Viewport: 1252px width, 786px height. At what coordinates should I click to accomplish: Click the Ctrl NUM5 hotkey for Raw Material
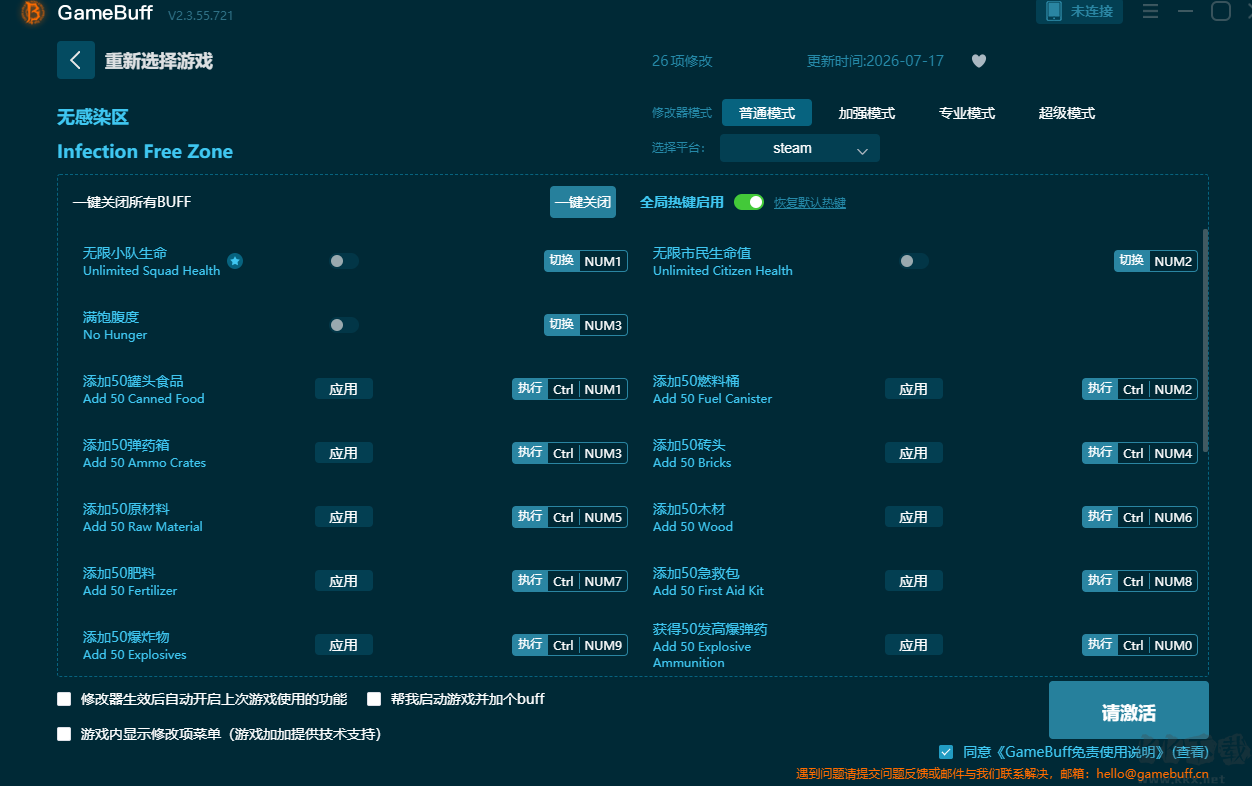(x=570, y=517)
